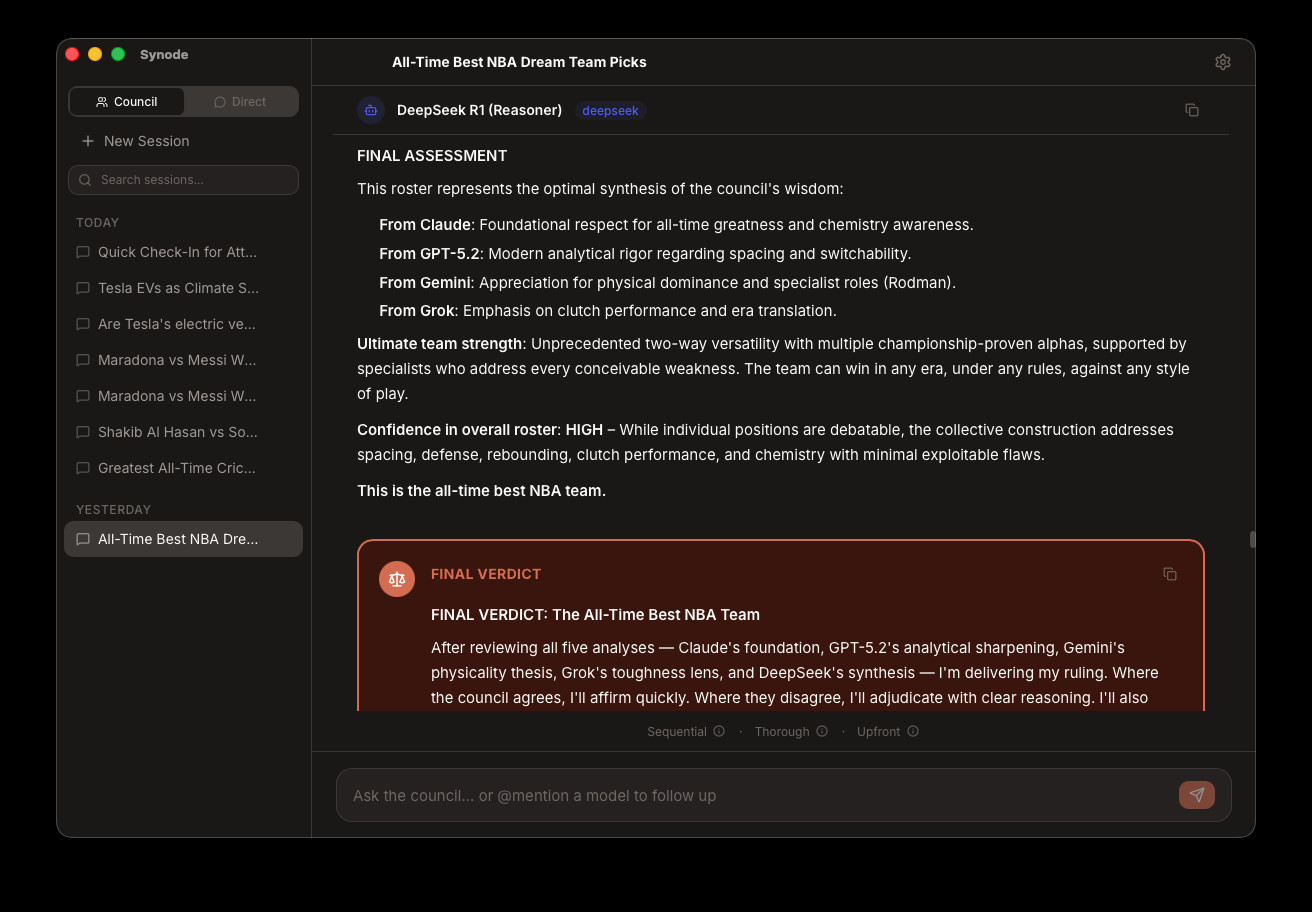This screenshot has height=912, width=1312.
Task: Open Quick Check-In session
Action: coord(177,252)
